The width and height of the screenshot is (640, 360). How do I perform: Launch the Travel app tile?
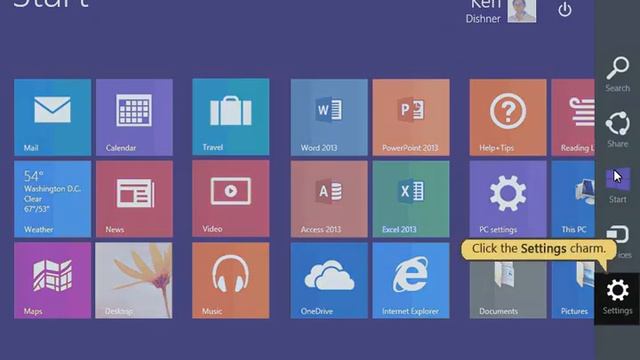click(x=231, y=117)
